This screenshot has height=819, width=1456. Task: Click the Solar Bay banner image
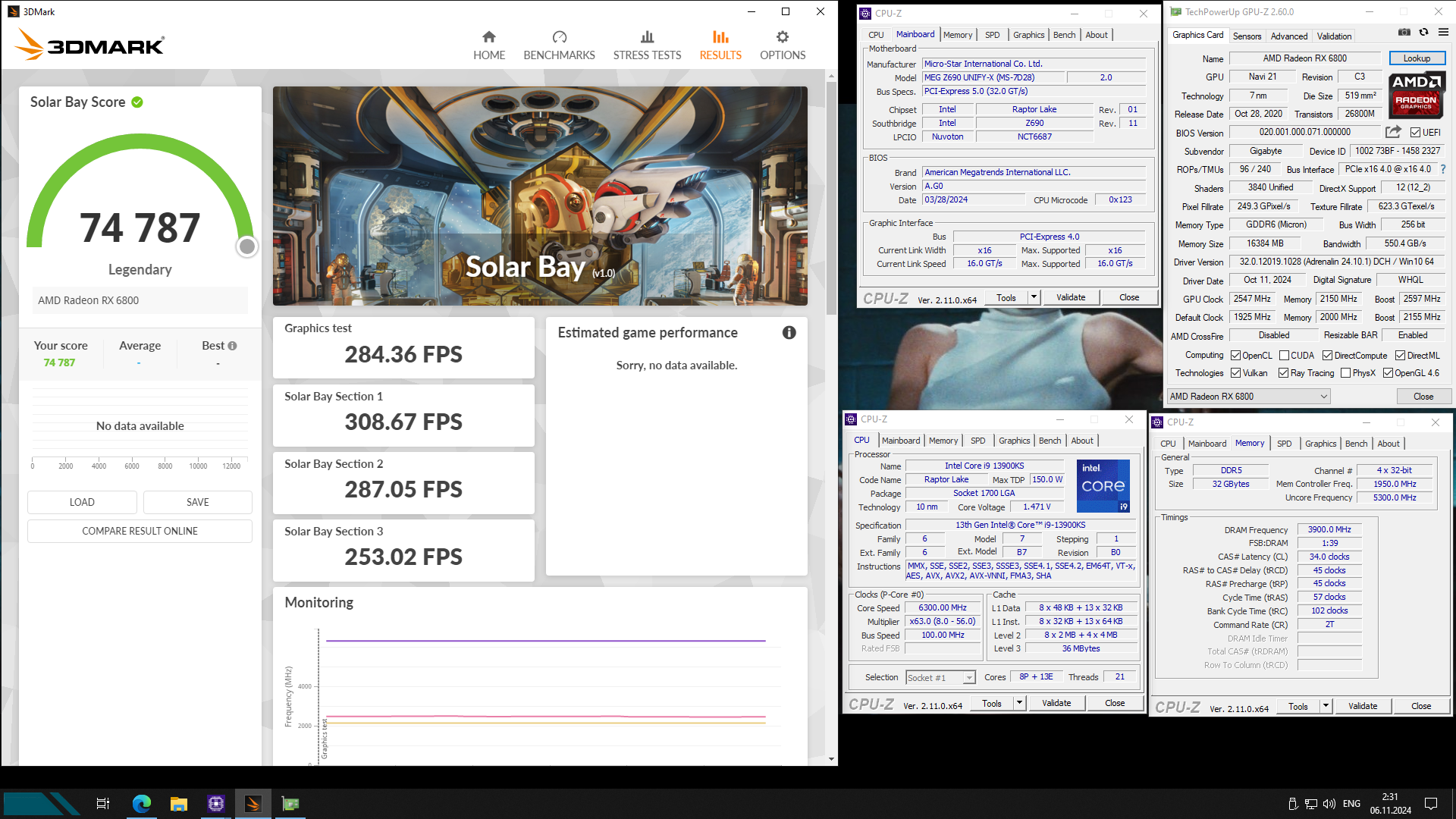pos(540,196)
